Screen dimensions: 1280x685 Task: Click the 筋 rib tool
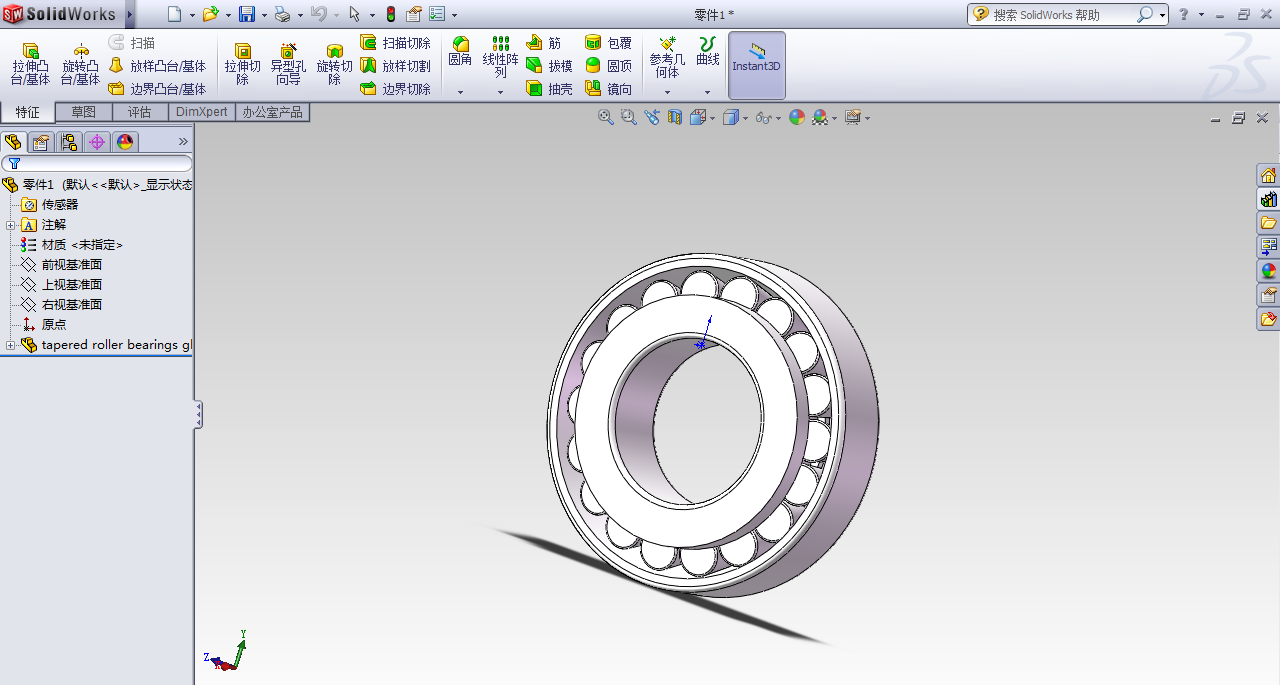[544, 43]
